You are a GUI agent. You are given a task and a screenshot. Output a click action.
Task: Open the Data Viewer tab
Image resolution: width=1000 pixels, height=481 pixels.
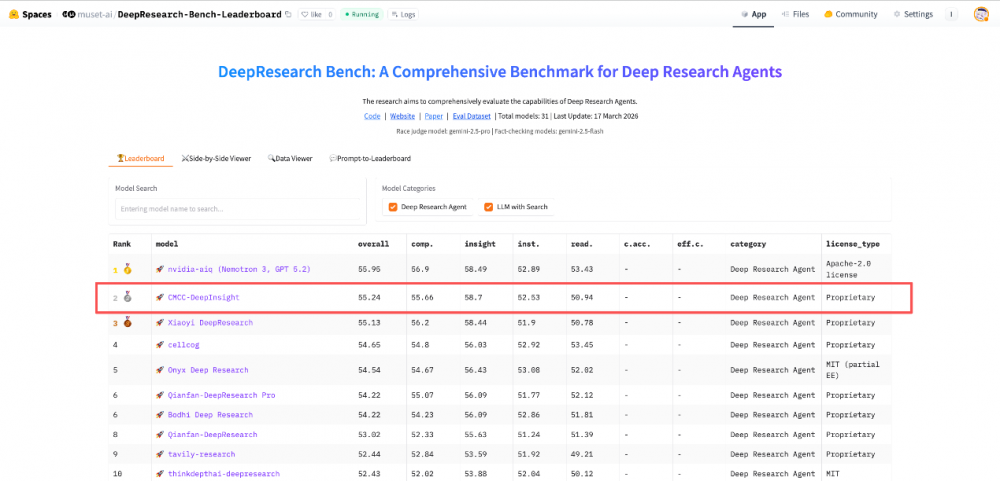(290, 158)
